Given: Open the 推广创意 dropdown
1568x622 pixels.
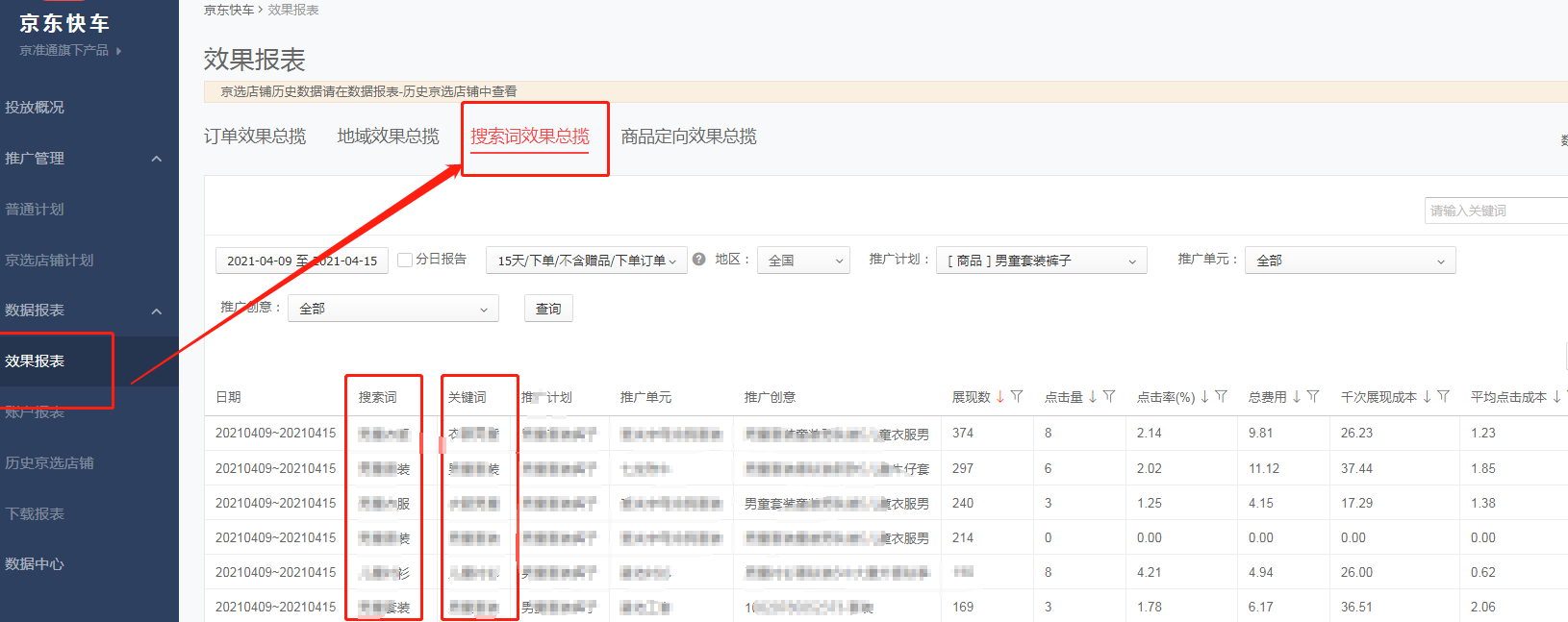Looking at the screenshot, I should pyautogui.click(x=392, y=309).
